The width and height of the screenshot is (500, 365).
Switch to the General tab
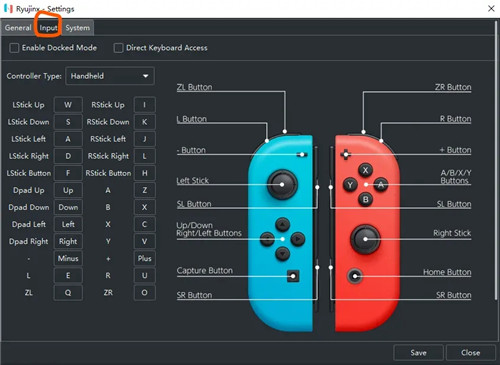point(18,28)
